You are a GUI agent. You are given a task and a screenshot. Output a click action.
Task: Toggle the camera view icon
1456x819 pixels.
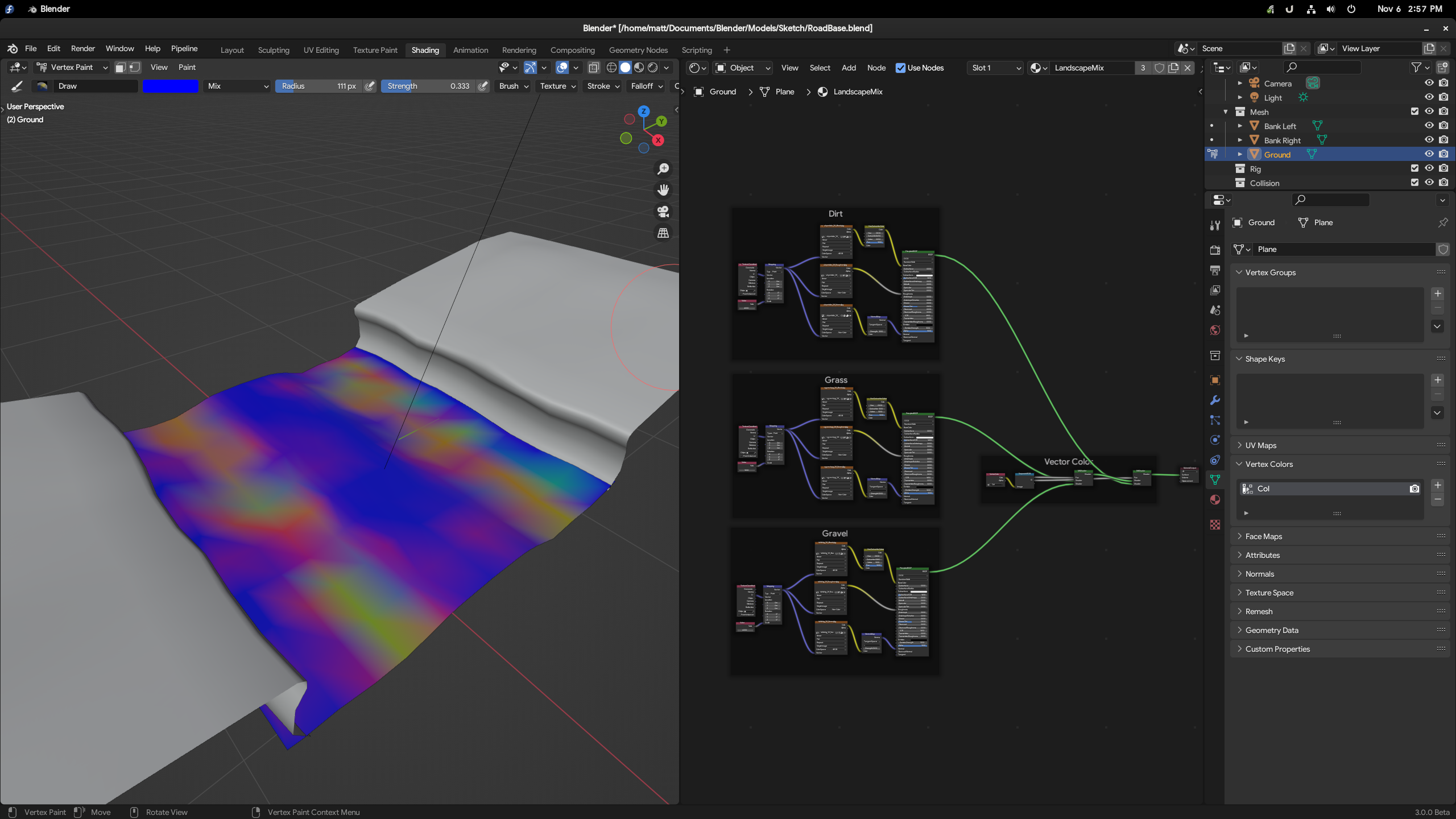click(663, 212)
